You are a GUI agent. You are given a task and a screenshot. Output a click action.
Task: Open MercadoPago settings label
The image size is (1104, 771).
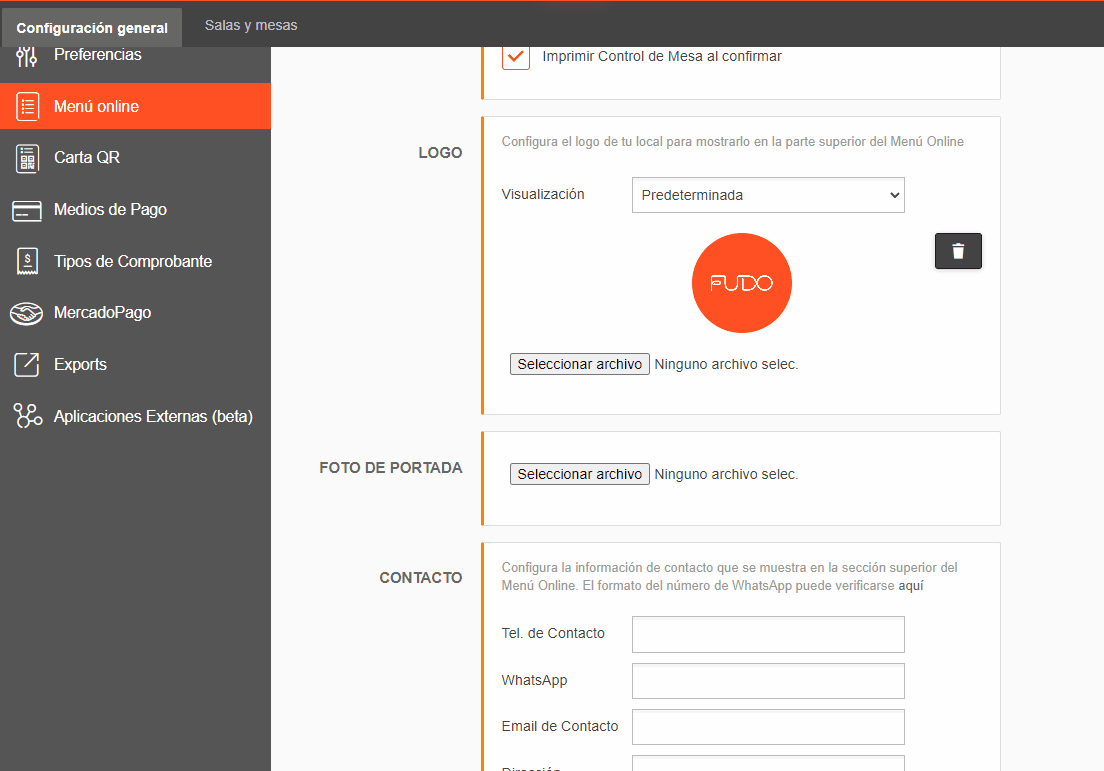point(103,313)
